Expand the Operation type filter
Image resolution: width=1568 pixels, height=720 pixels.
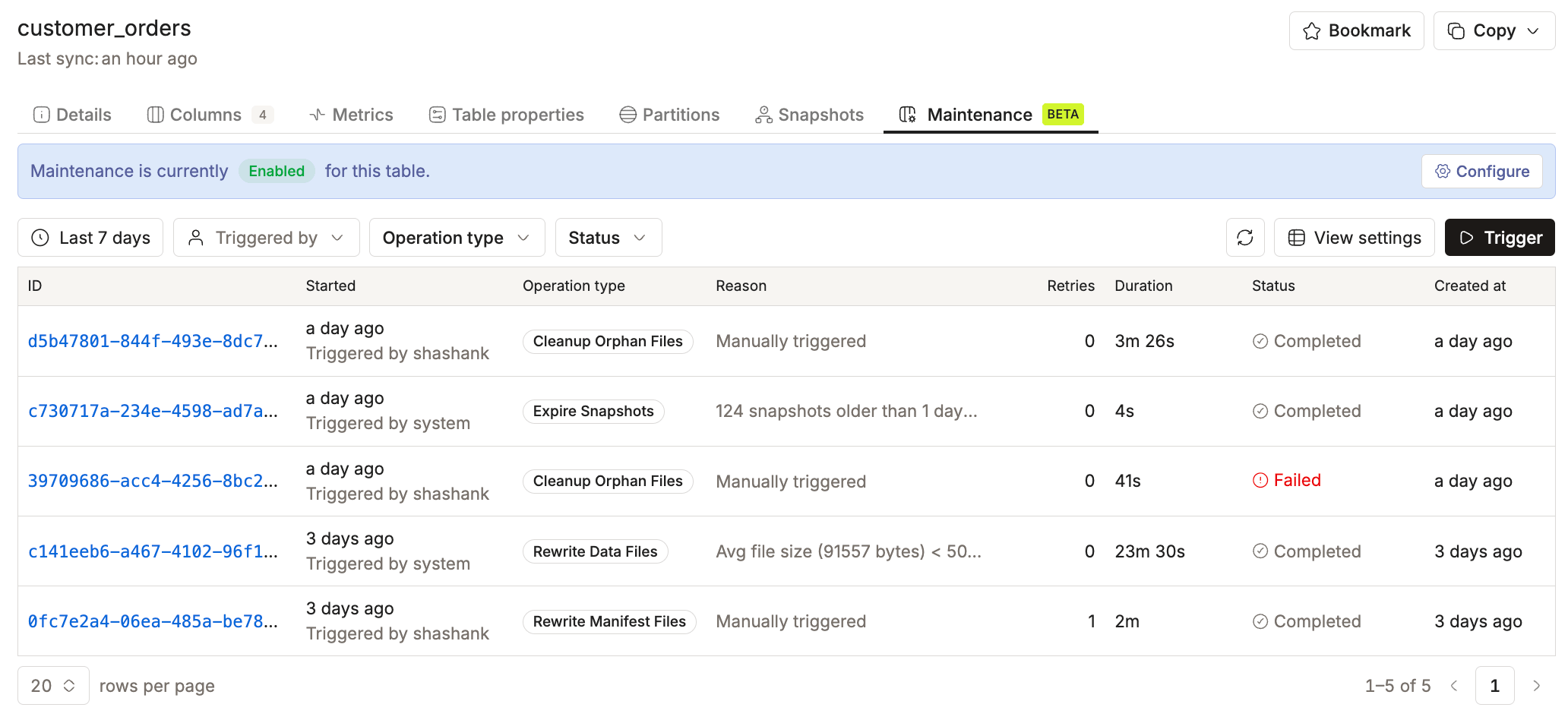[457, 238]
